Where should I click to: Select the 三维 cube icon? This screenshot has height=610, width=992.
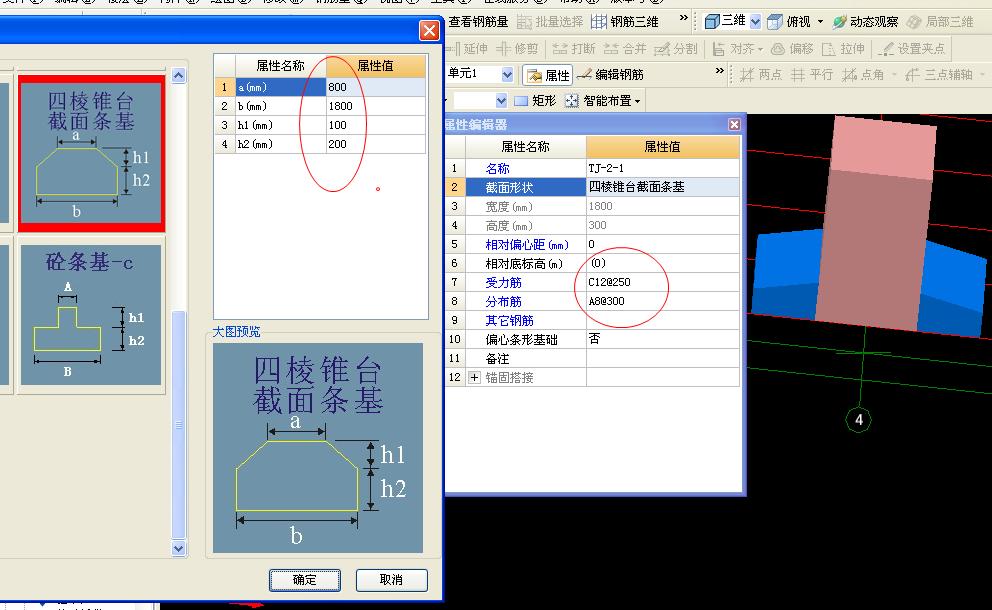point(712,22)
